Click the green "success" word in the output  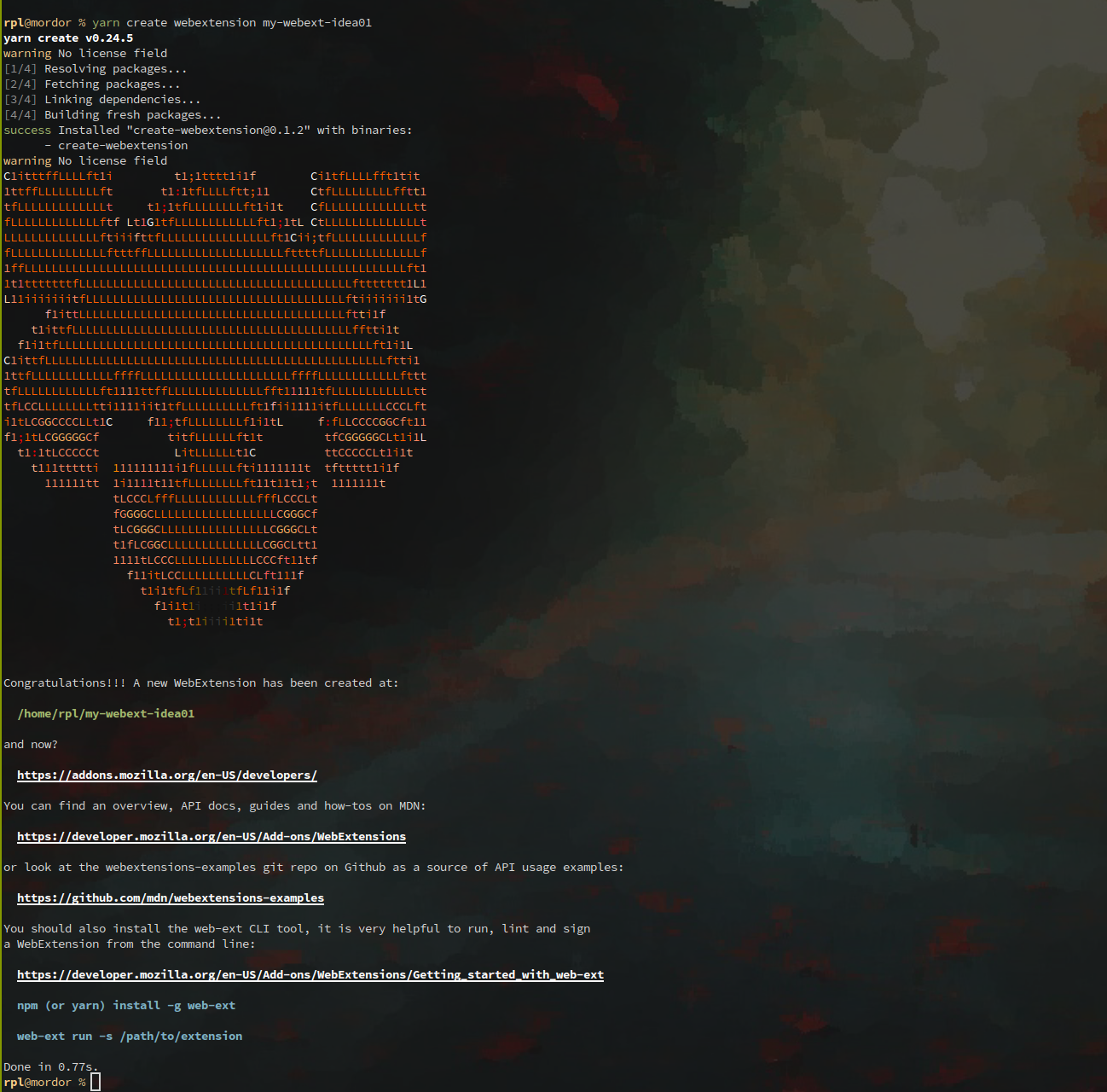click(27, 131)
